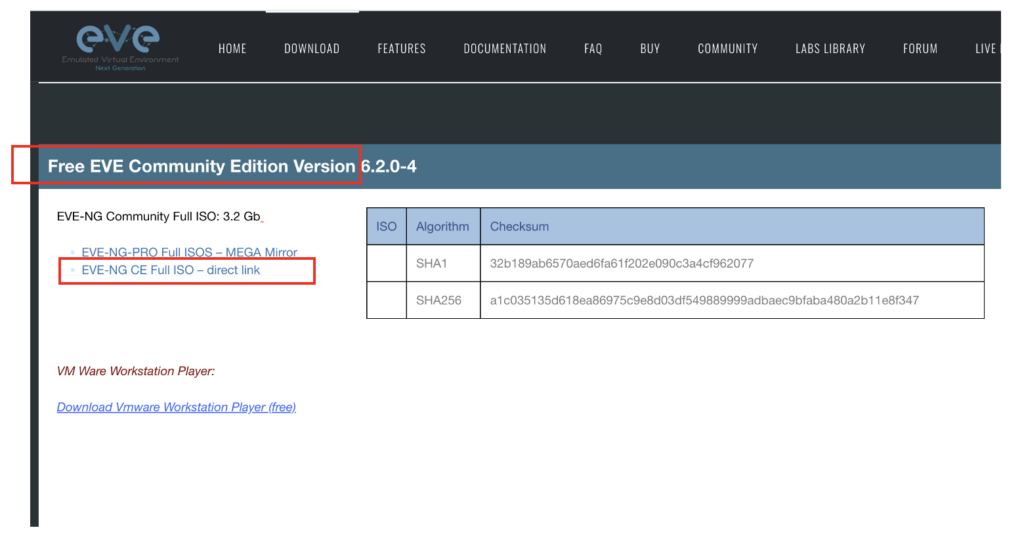Open the DOWNLOAD menu item

[x=312, y=48]
